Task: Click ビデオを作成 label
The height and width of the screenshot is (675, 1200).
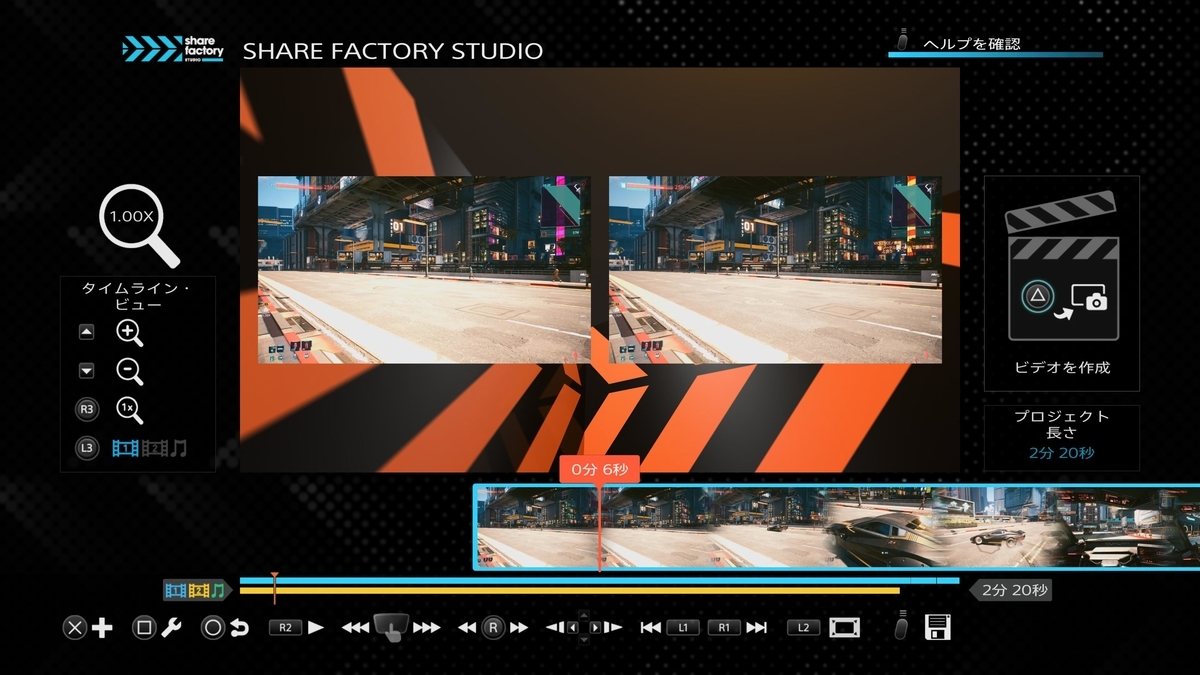Action: (x=1061, y=367)
